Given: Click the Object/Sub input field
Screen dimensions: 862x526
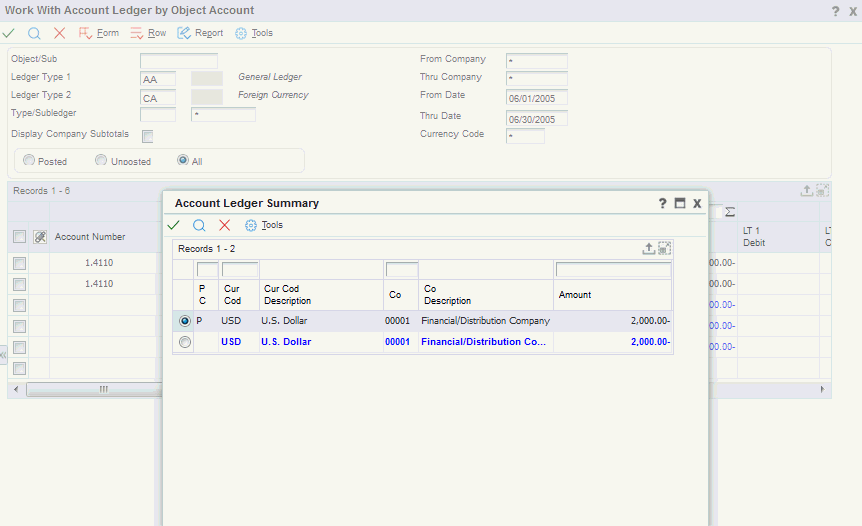Looking at the screenshot, I should 178,60.
